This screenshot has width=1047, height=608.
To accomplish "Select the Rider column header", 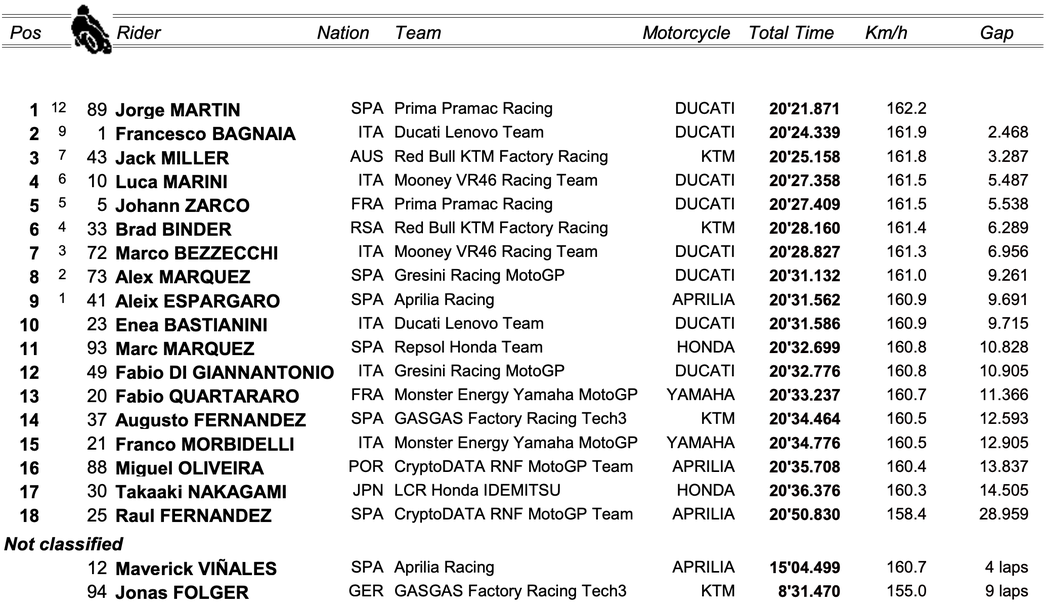I will (138, 33).
